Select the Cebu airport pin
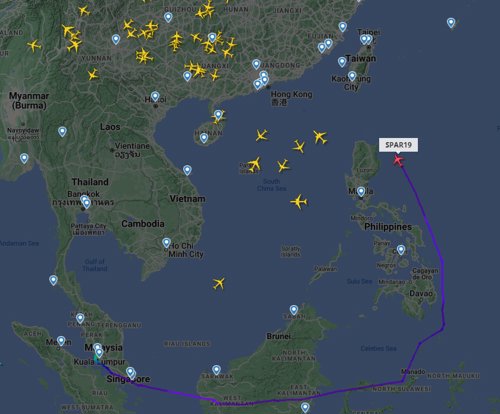 pos(401,250)
